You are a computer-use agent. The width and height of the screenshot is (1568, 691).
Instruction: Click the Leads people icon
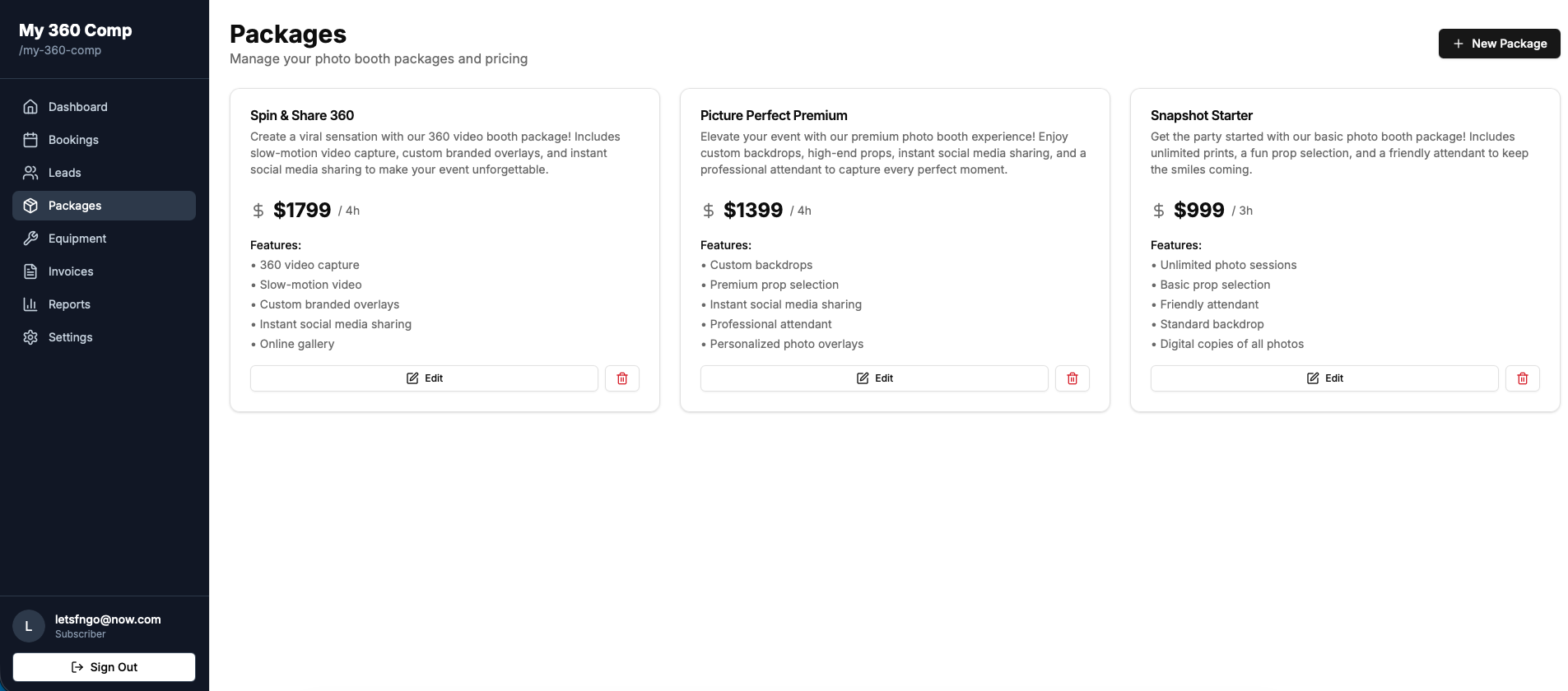coord(30,173)
